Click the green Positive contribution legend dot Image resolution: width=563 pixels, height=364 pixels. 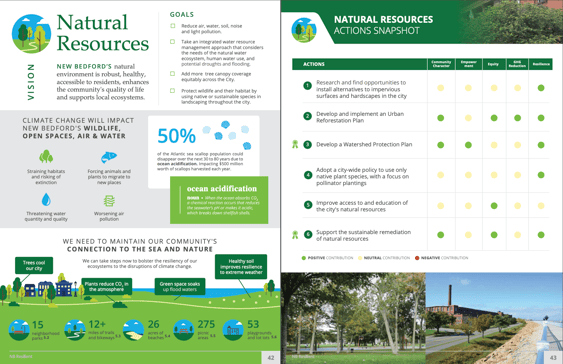pos(304,258)
